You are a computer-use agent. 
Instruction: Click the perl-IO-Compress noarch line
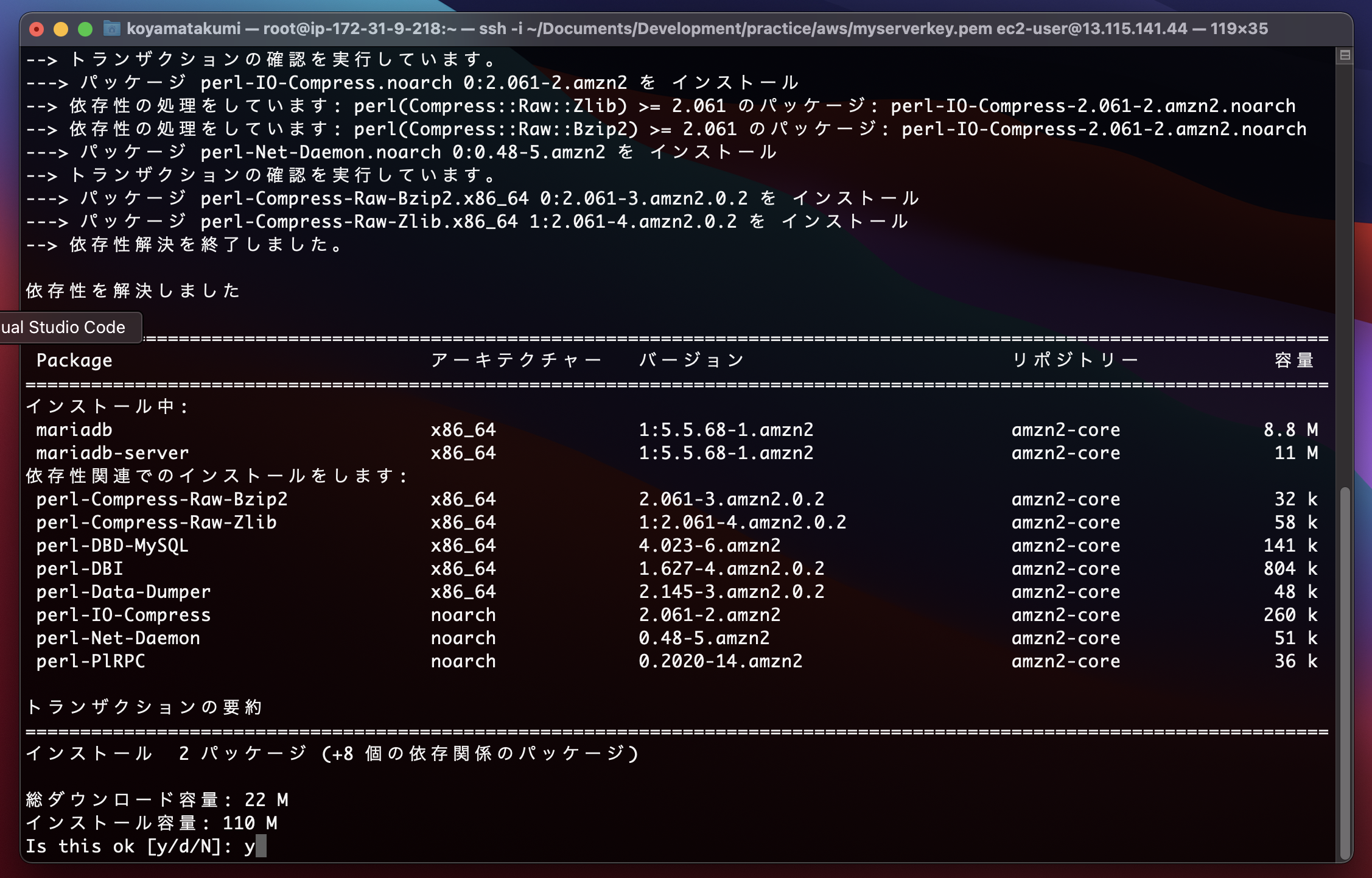click(122, 614)
